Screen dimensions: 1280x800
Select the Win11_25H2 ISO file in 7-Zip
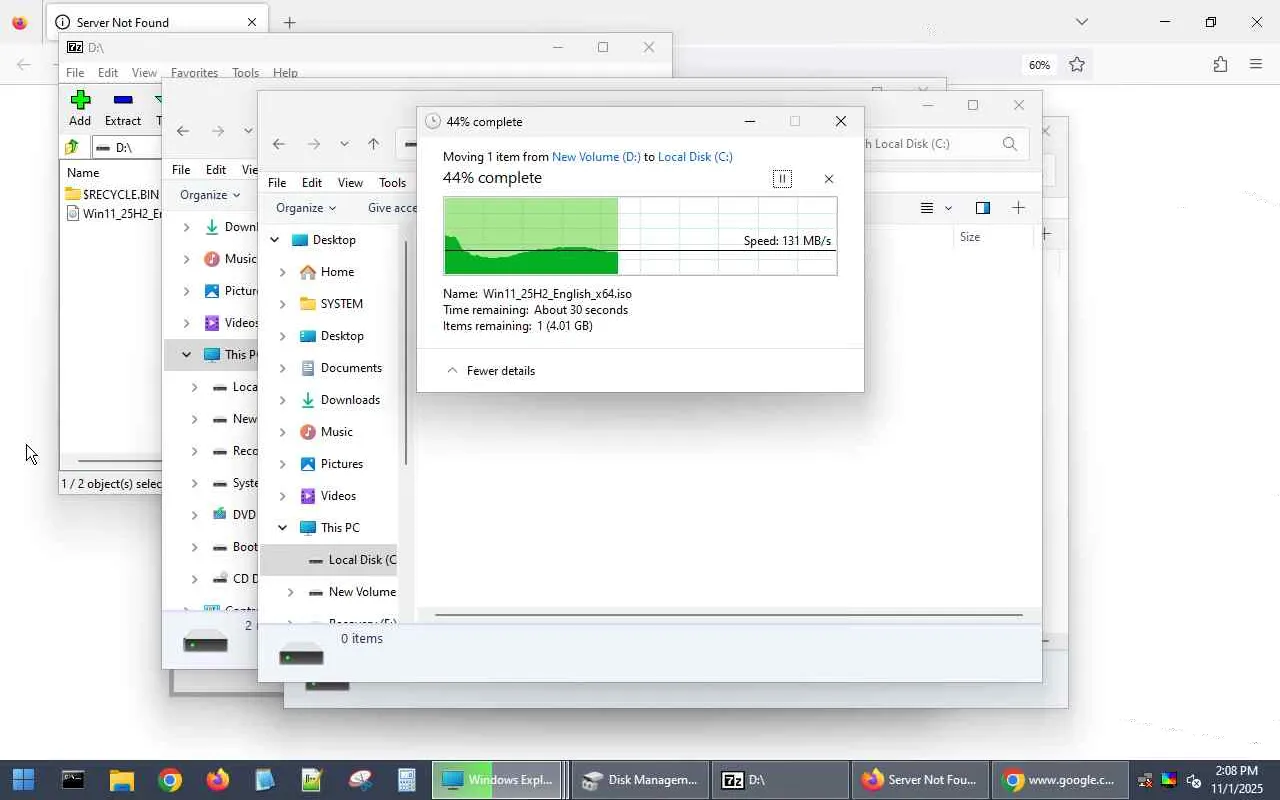click(x=113, y=214)
